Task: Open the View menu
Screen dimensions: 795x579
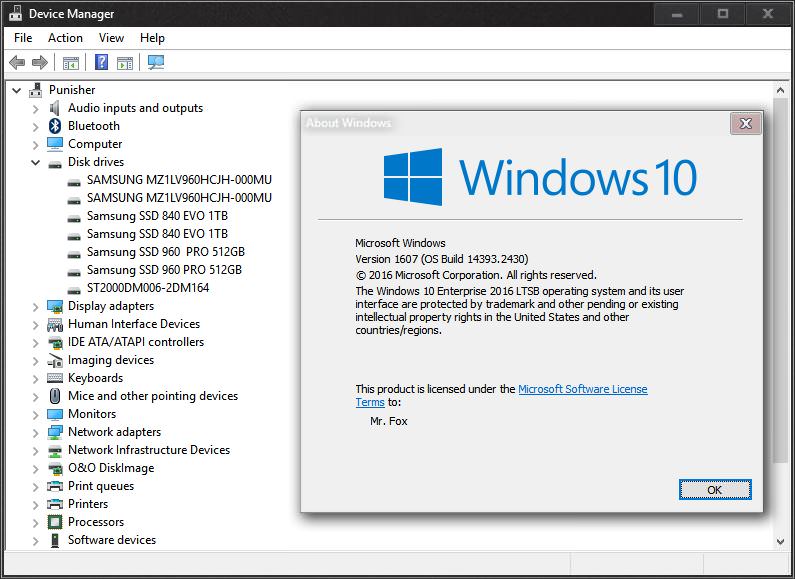Action: (111, 38)
